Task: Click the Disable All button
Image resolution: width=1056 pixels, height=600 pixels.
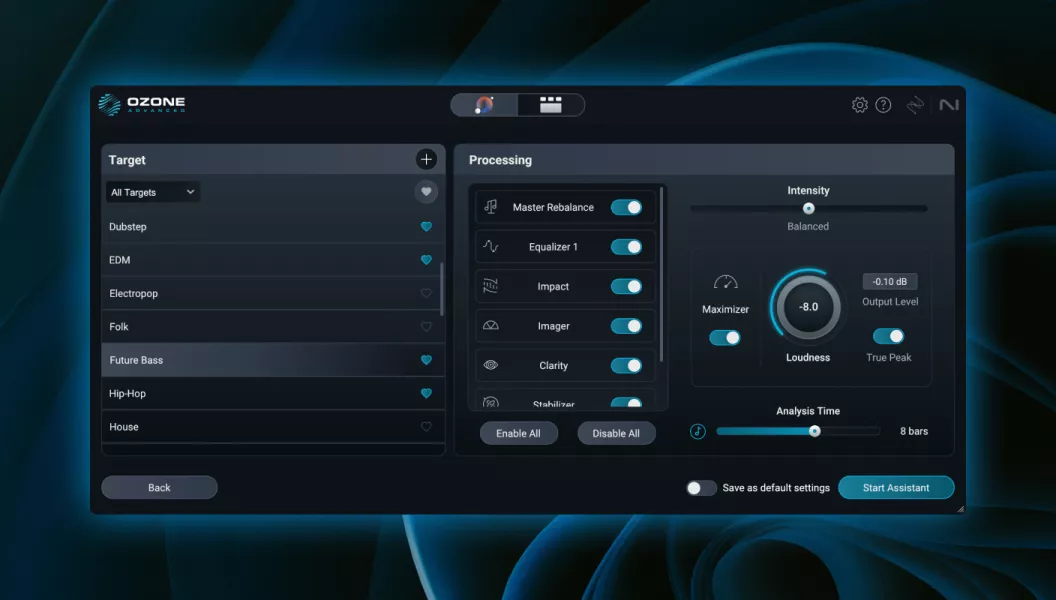Action: coord(616,433)
